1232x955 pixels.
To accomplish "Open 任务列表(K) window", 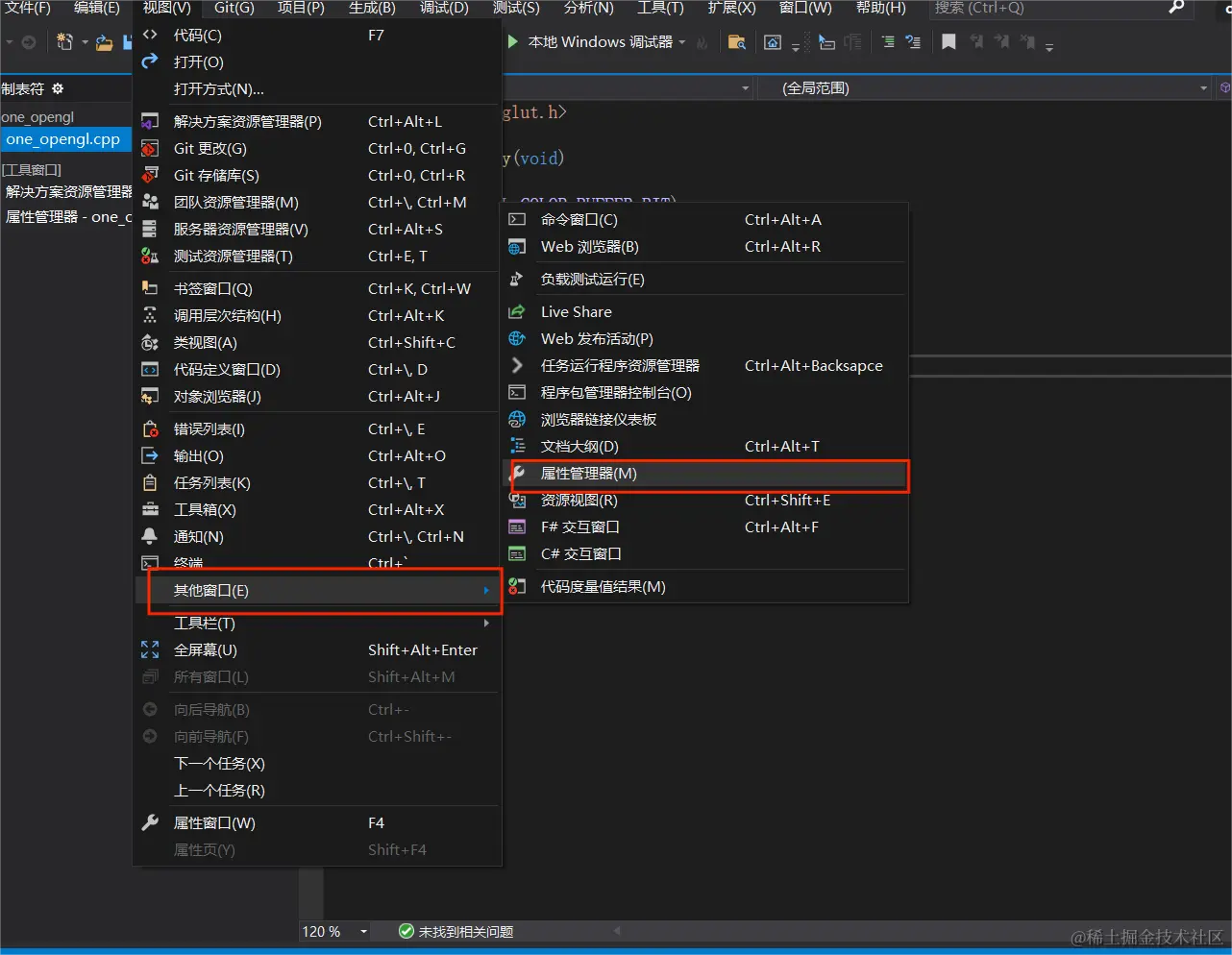I will [318, 483].
